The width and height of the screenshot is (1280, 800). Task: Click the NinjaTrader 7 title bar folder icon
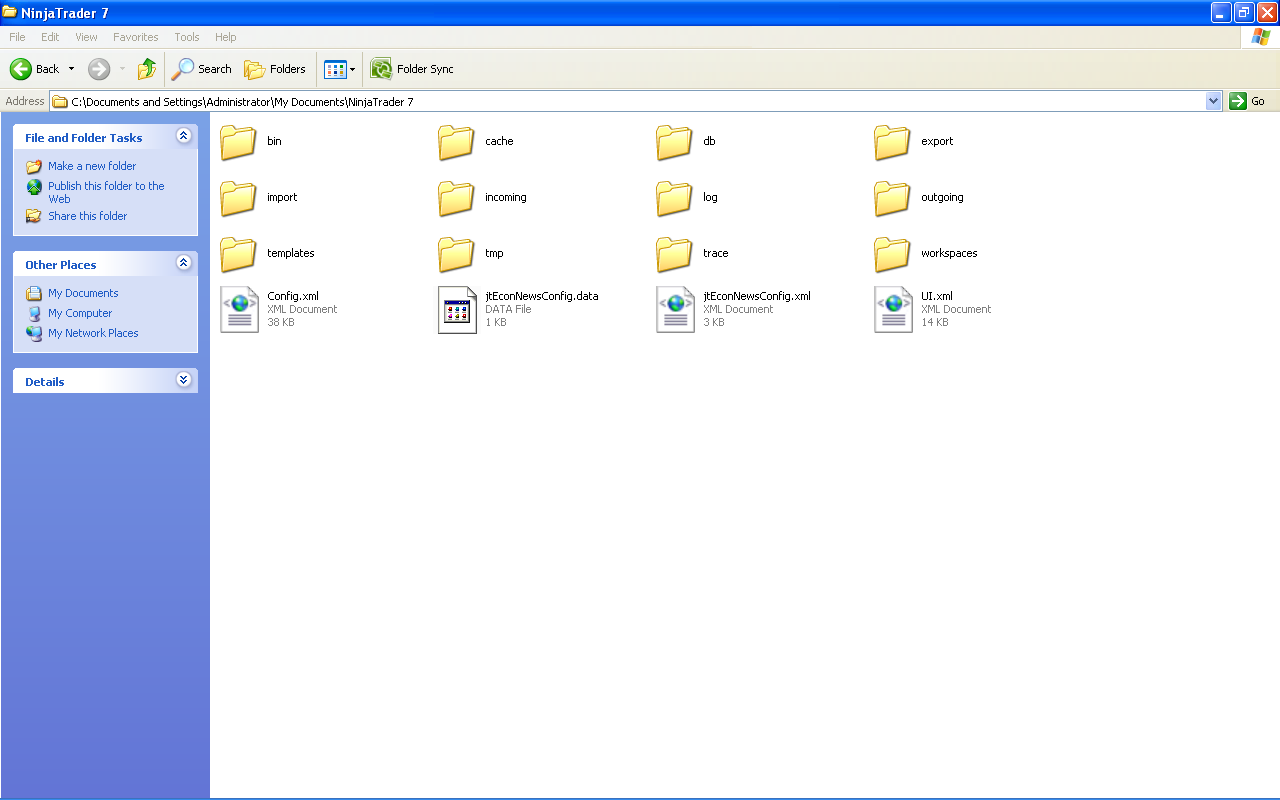(x=10, y=12)
